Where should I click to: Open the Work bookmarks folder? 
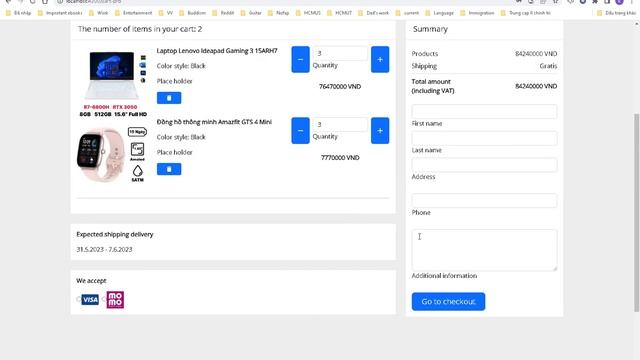[x=99, y=13]
